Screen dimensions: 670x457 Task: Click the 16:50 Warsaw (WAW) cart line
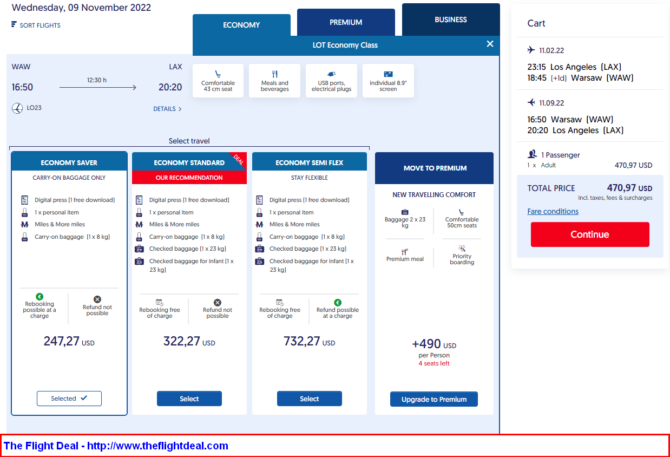point(570,120)
